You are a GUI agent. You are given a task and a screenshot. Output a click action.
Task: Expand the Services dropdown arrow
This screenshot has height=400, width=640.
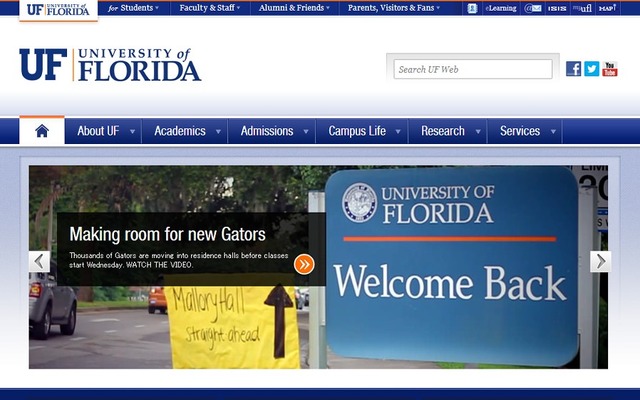553,131
